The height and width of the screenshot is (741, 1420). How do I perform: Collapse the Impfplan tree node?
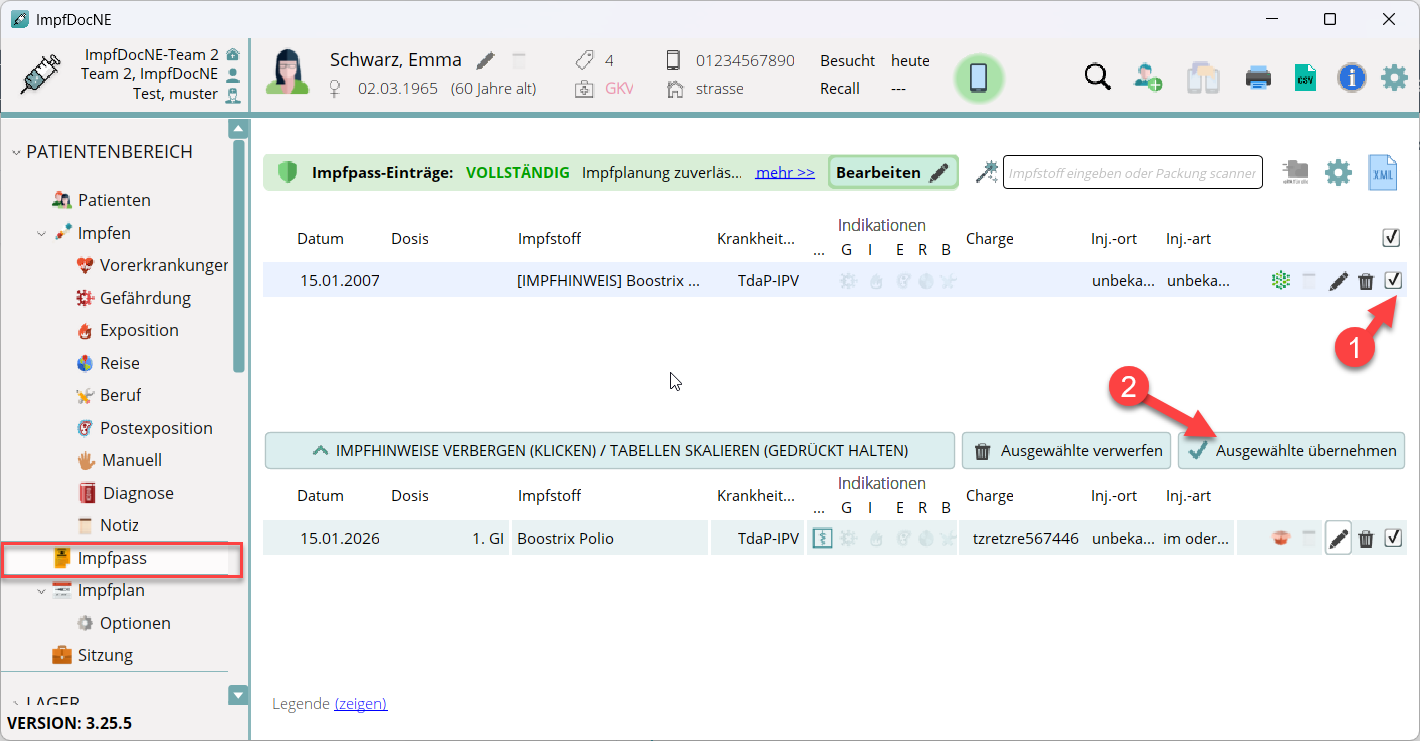click(41, 591)
